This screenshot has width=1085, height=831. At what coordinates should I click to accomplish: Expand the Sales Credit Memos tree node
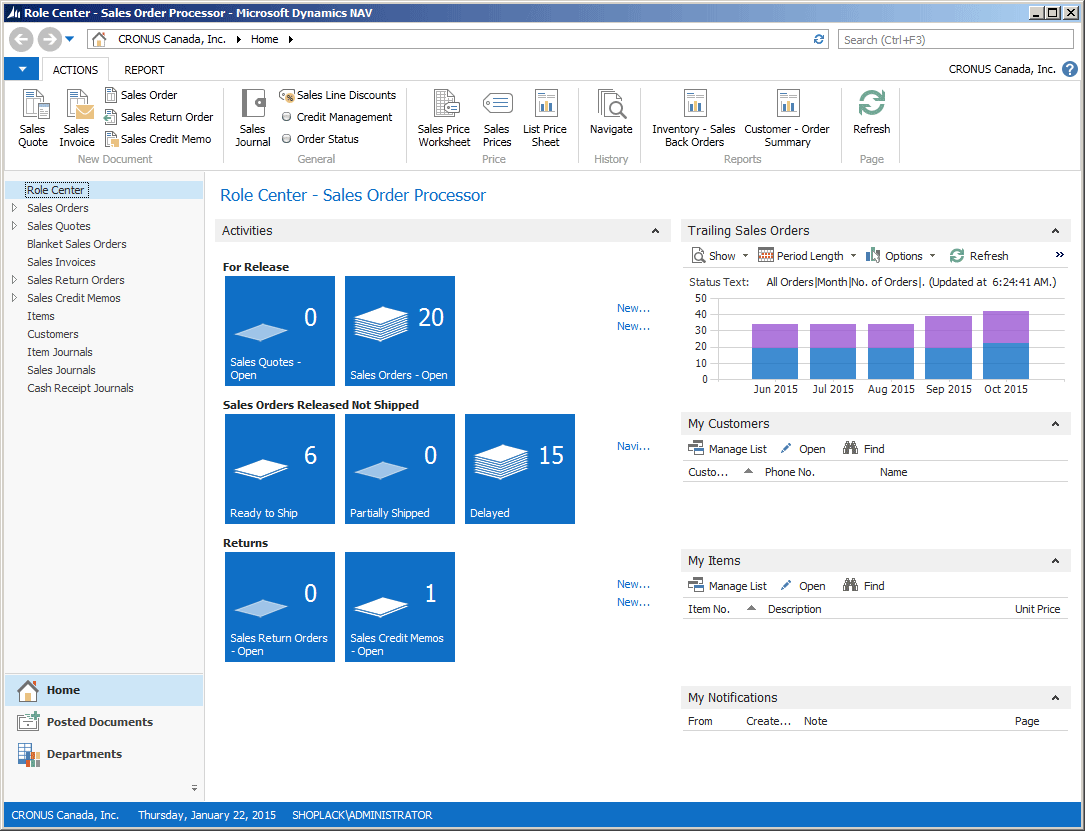point(14,298)
